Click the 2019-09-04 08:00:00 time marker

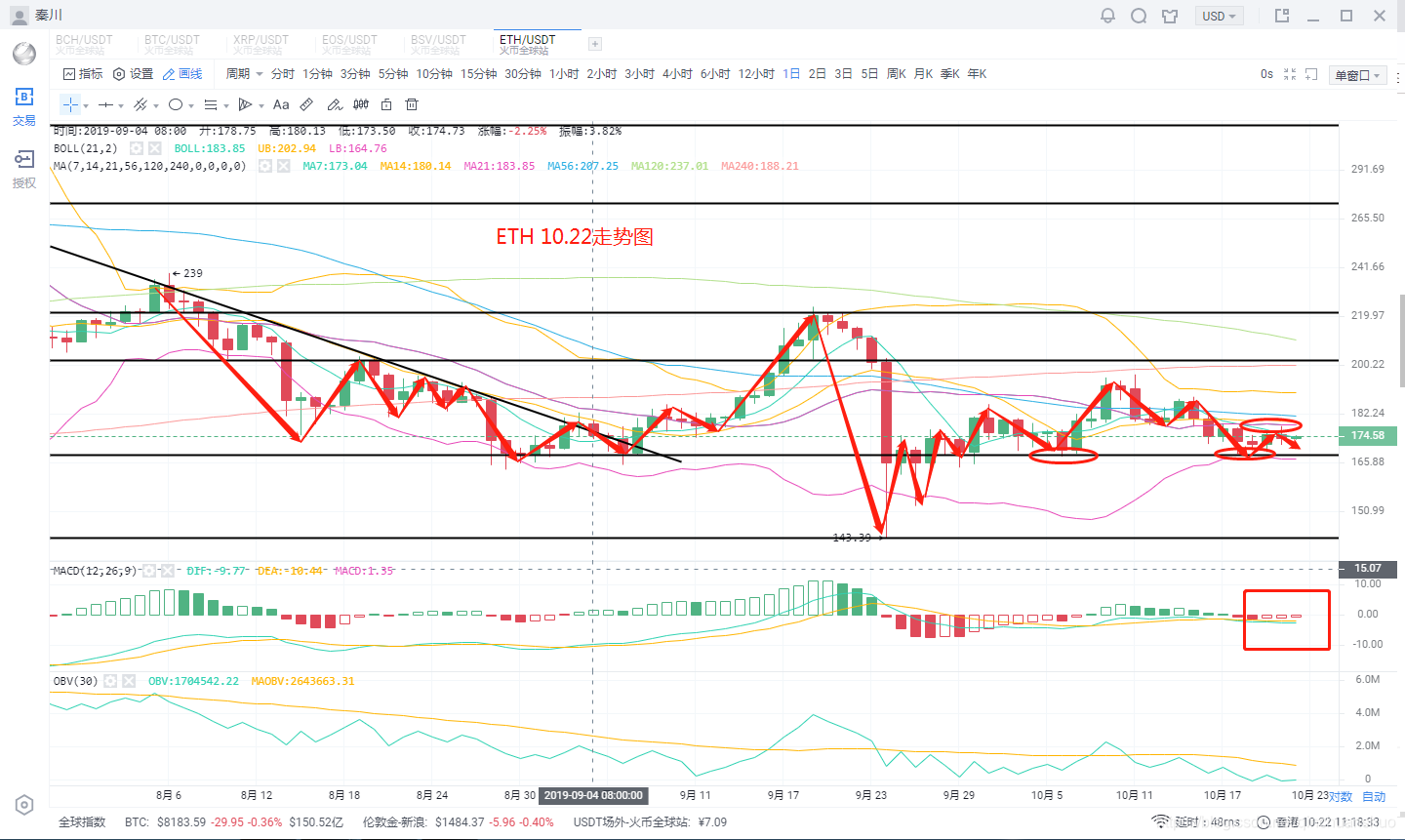[x=593, y=795]
